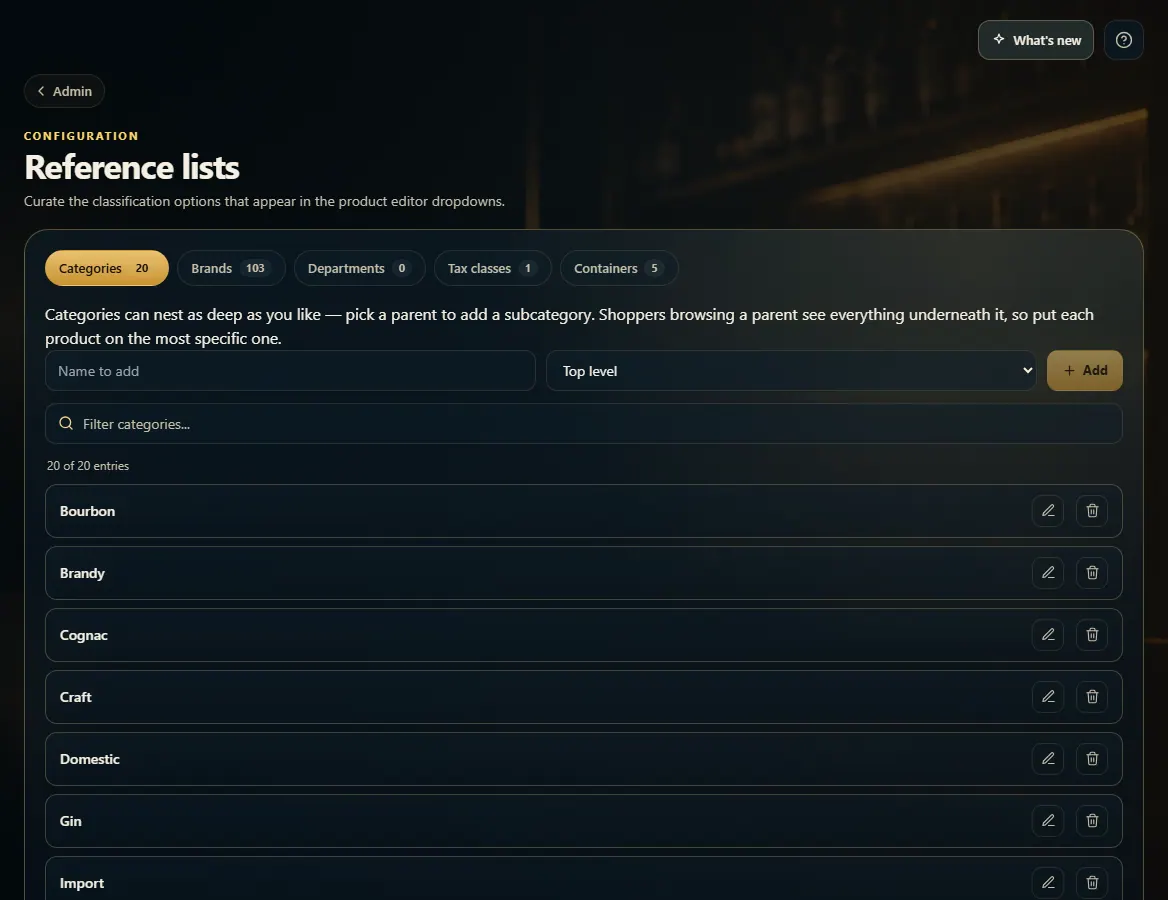Delete the Cognac category

tap(1091, 635)
